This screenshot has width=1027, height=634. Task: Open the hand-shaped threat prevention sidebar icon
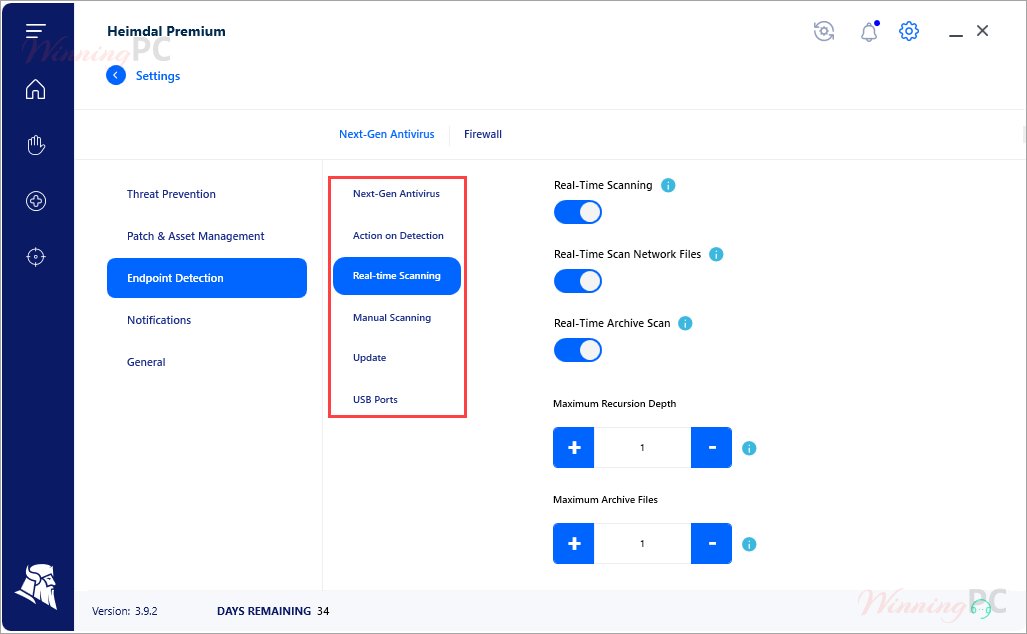[x=36, y=145]
